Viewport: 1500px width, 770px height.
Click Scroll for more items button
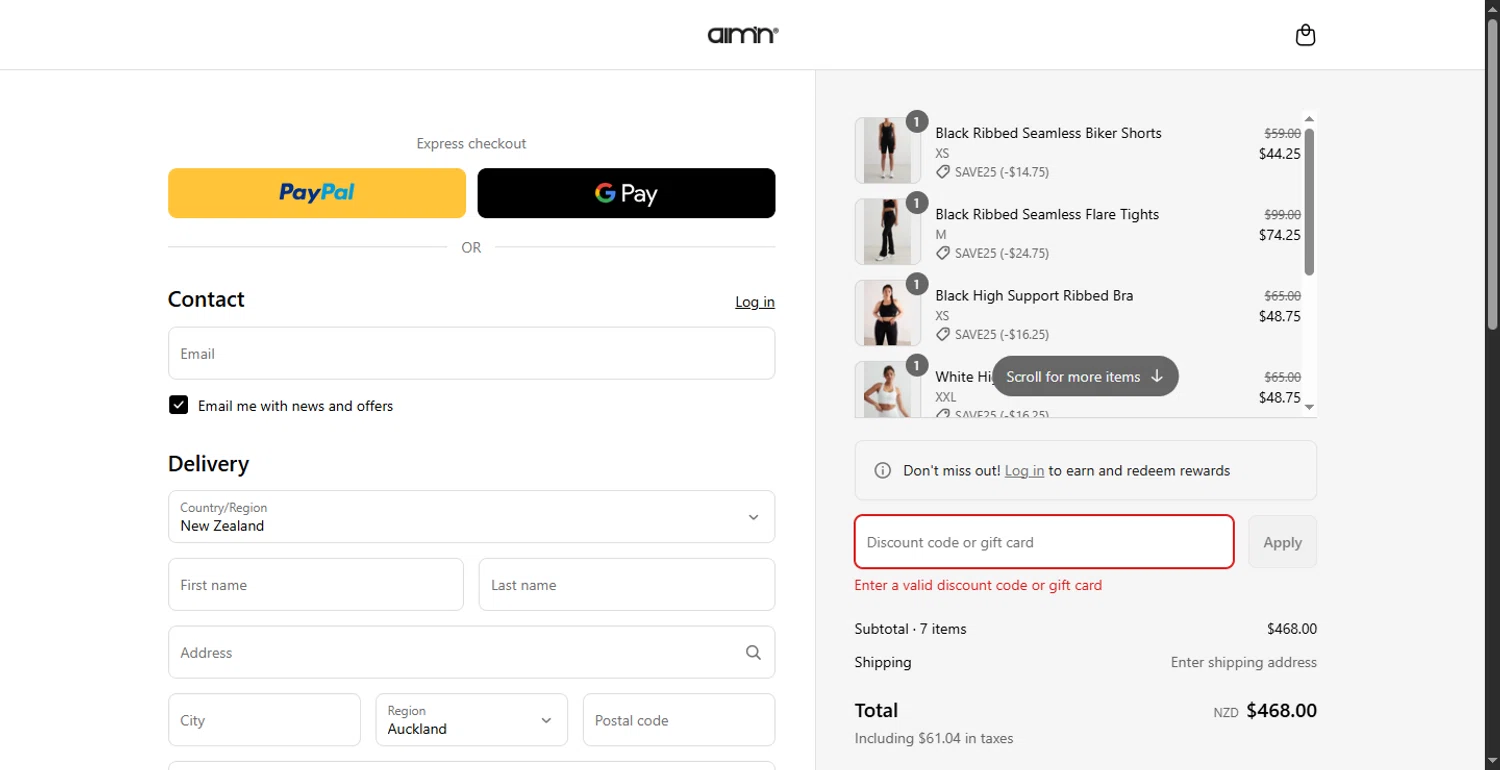pyautogui.click(x=1085, y=377)
